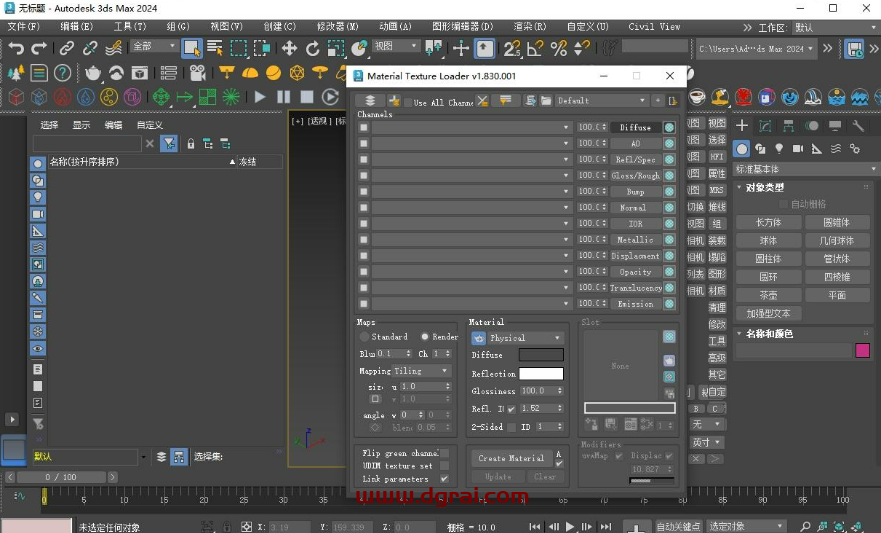Activate the Select Object tool
The width and height of the screenshot is (881, 533).
click(192, 48)
